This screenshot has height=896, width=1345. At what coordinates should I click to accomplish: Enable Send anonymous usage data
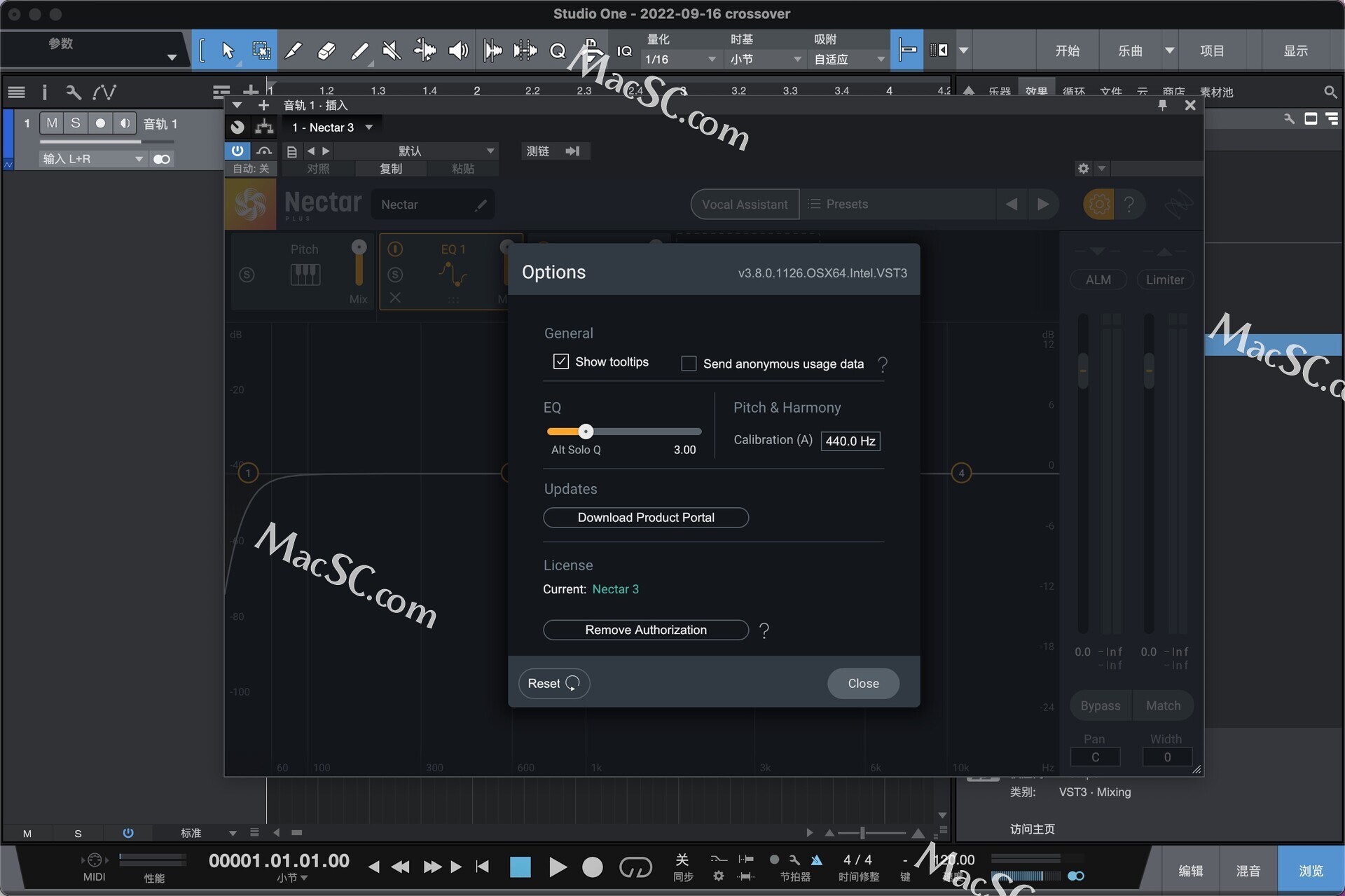click(689, 363)
